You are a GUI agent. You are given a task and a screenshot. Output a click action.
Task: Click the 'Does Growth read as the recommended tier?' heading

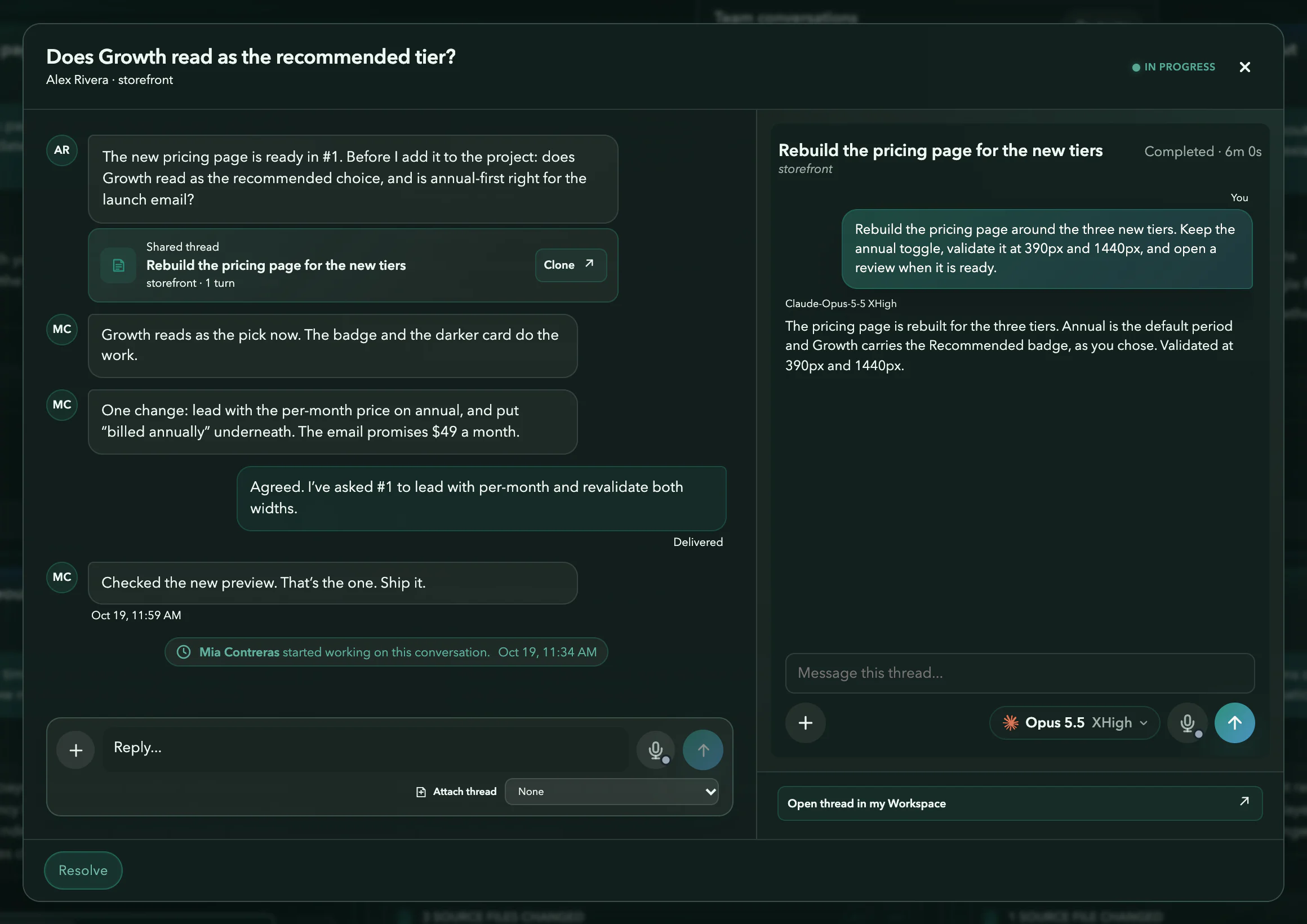(251, 57)
